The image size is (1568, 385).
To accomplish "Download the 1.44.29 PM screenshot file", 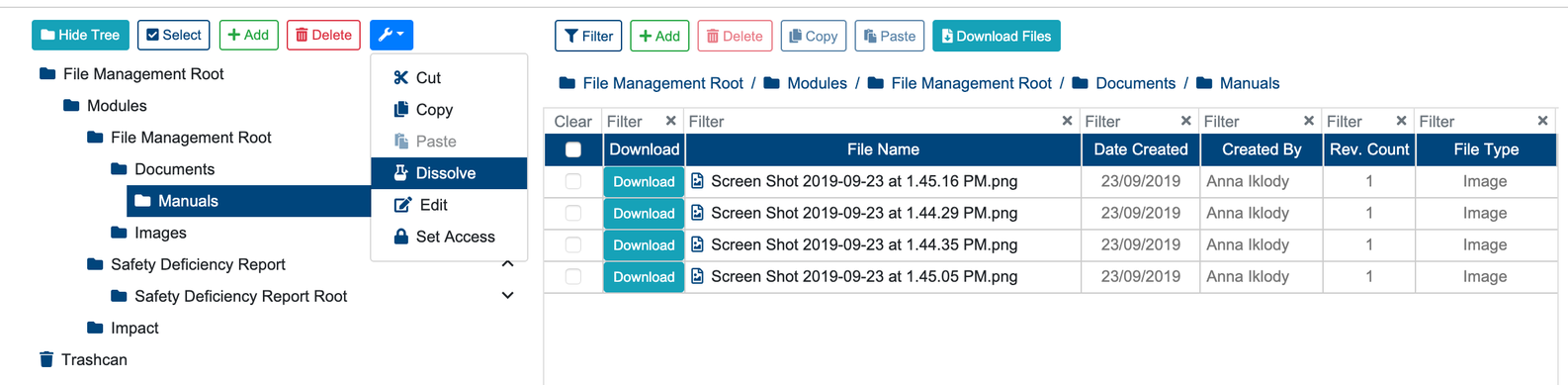I will point(644,213).
